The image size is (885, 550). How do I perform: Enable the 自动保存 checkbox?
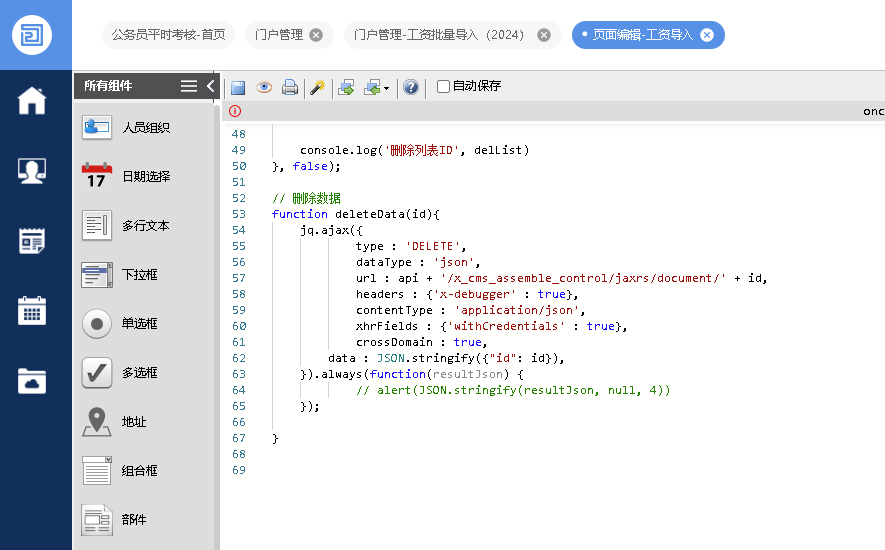coord(444,87)
